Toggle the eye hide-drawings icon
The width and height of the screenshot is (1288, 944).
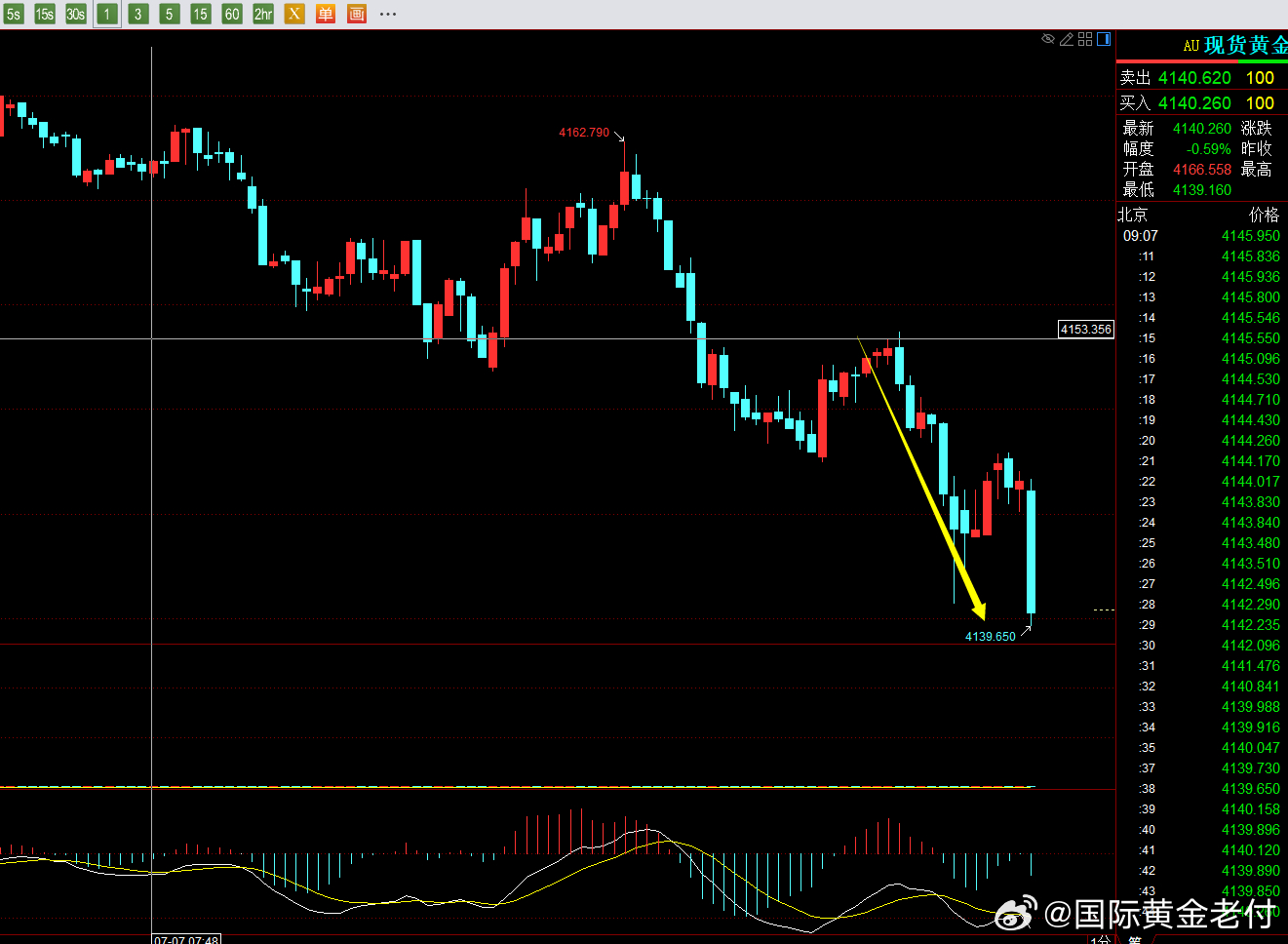click(1048, 39)
